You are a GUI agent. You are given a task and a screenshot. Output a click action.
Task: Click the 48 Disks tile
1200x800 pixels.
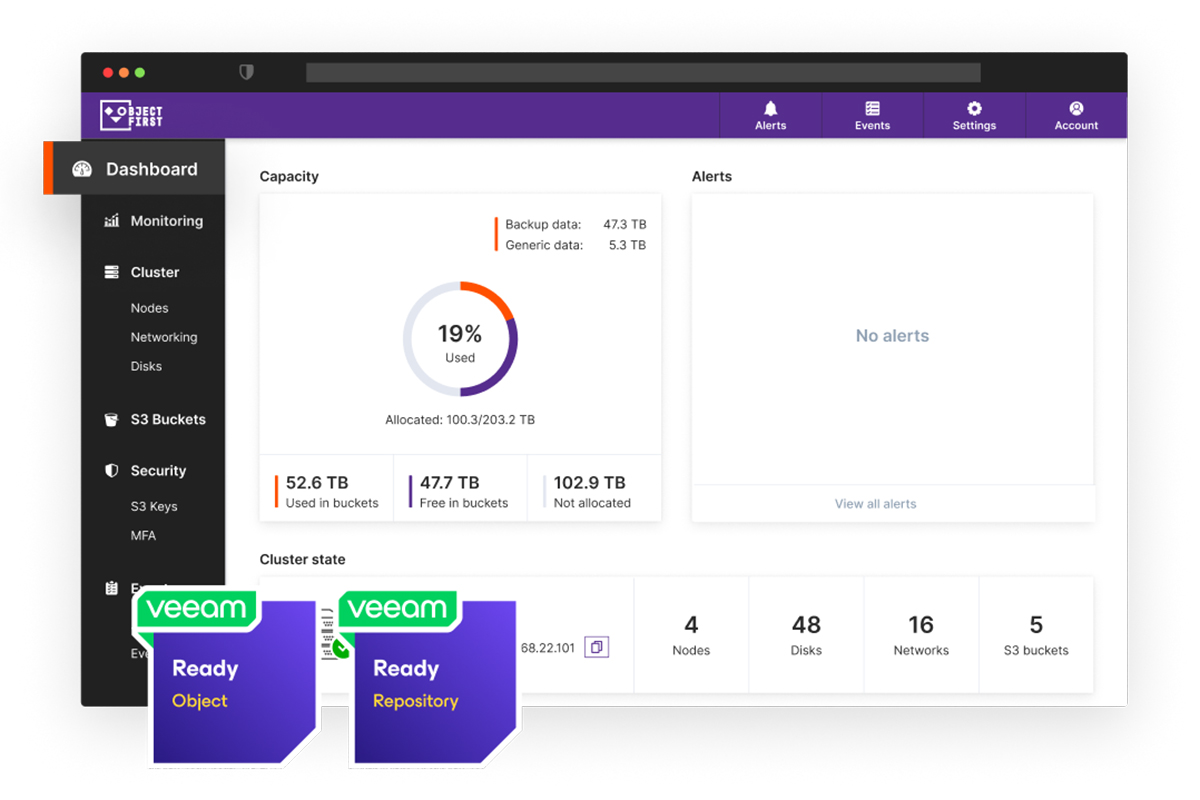tap(806, 635)
